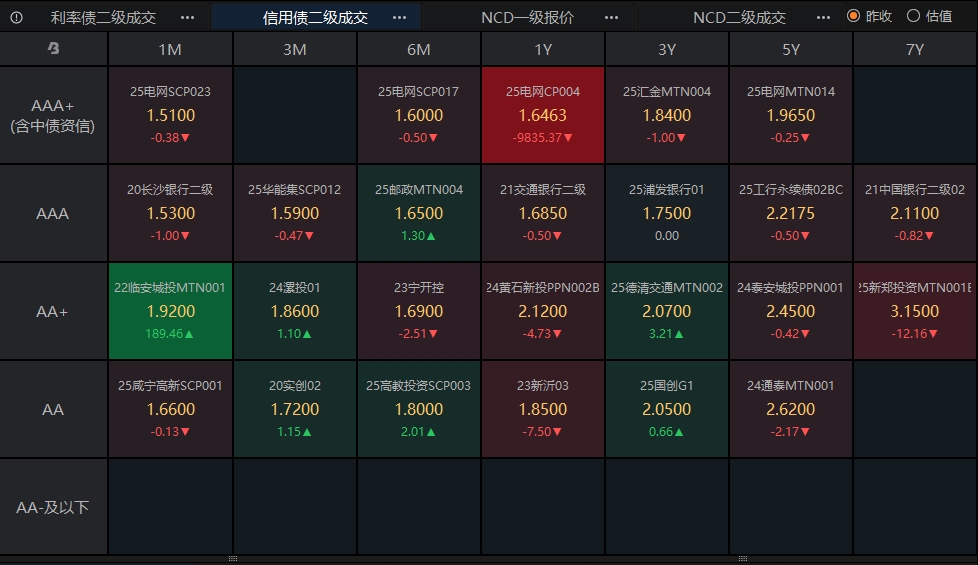Image resolution: width=978 pixels, height=565 pixels.
Task: Click the green 22临安城投MTN001 cell
Action: pyautogui.click(x=170, y=311)
